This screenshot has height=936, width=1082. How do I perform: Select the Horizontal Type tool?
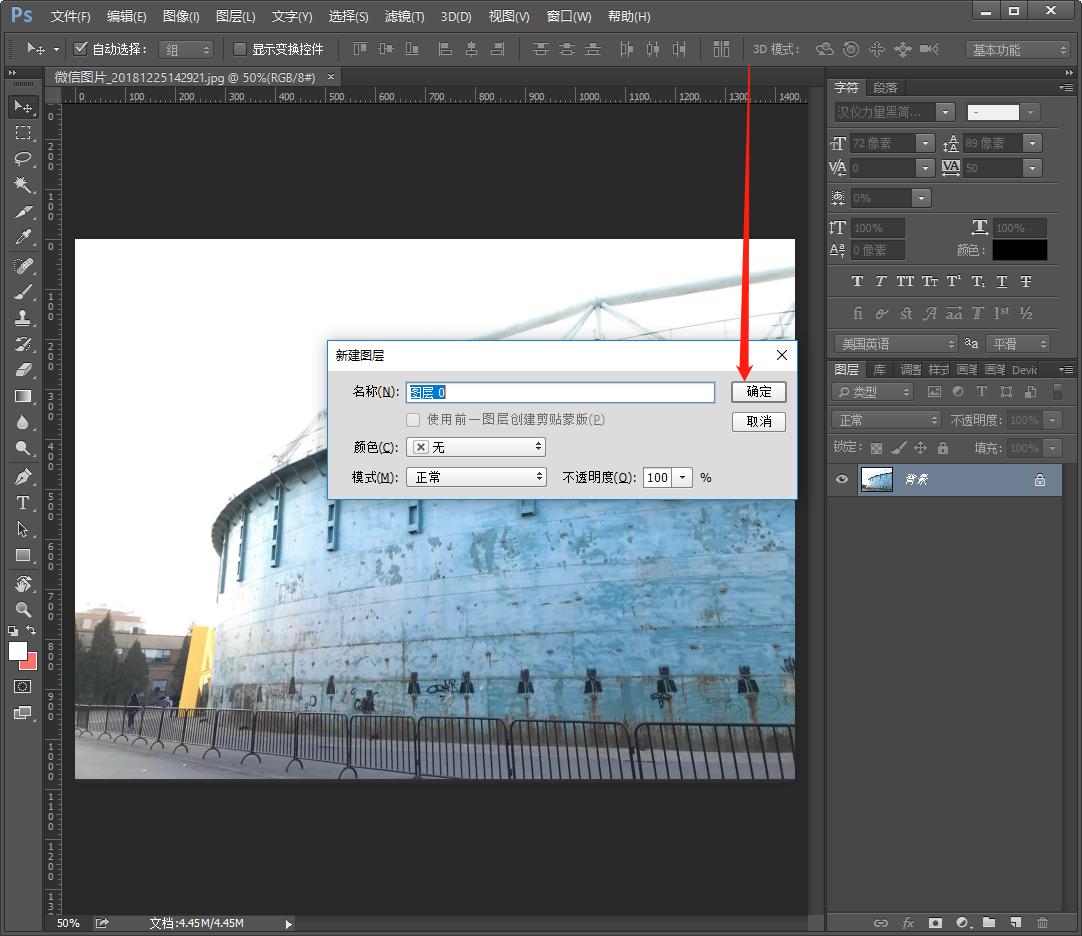(23, 503)
